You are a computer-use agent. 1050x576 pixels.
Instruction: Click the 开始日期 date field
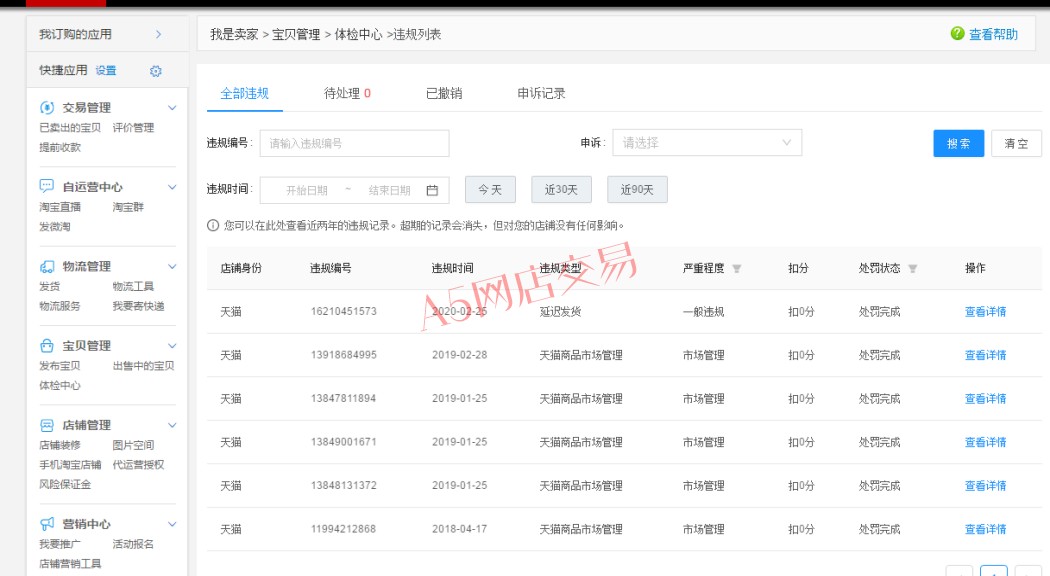click(307, 190)
